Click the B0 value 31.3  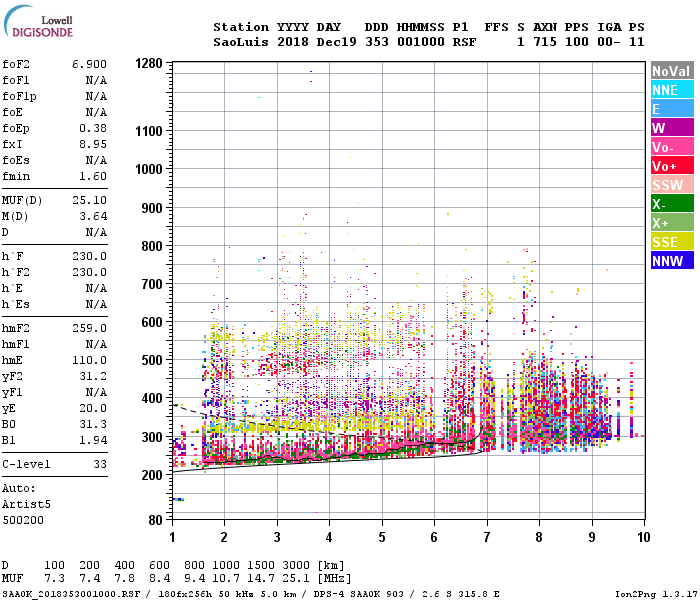pos(93,424)
